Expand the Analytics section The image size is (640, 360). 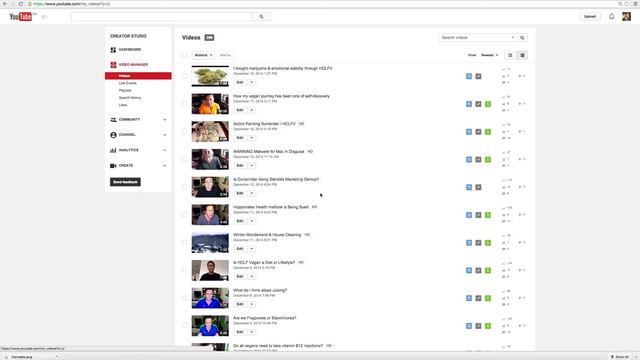(165, 150)
